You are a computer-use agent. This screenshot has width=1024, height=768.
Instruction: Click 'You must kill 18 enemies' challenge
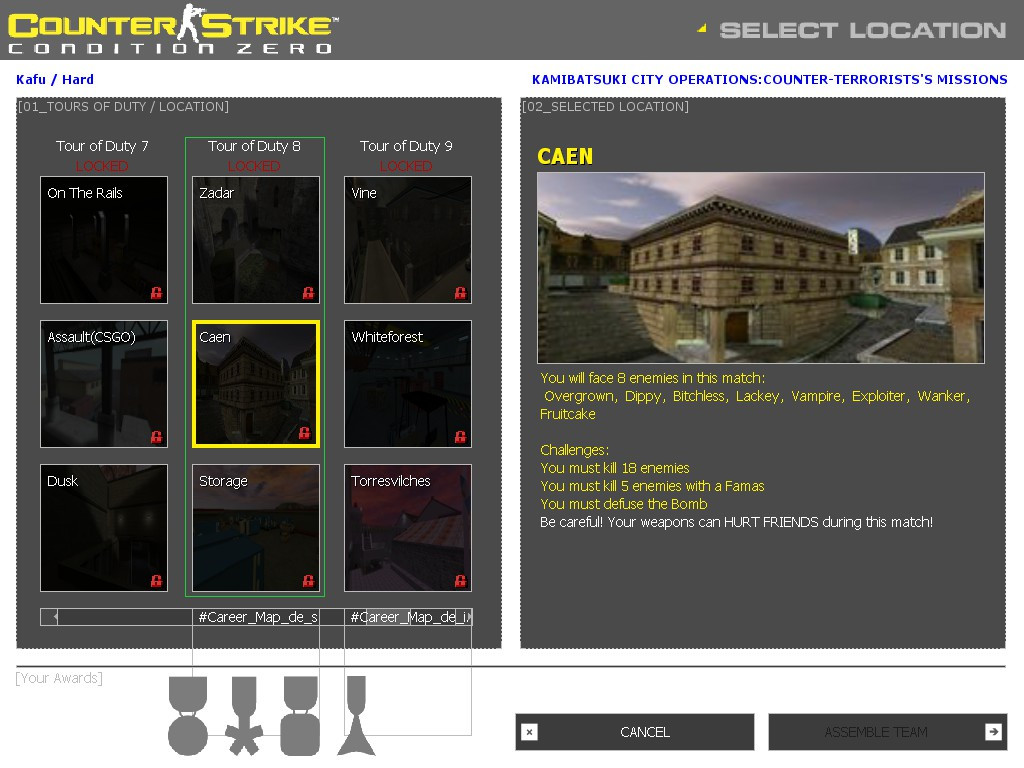point(615,468)
